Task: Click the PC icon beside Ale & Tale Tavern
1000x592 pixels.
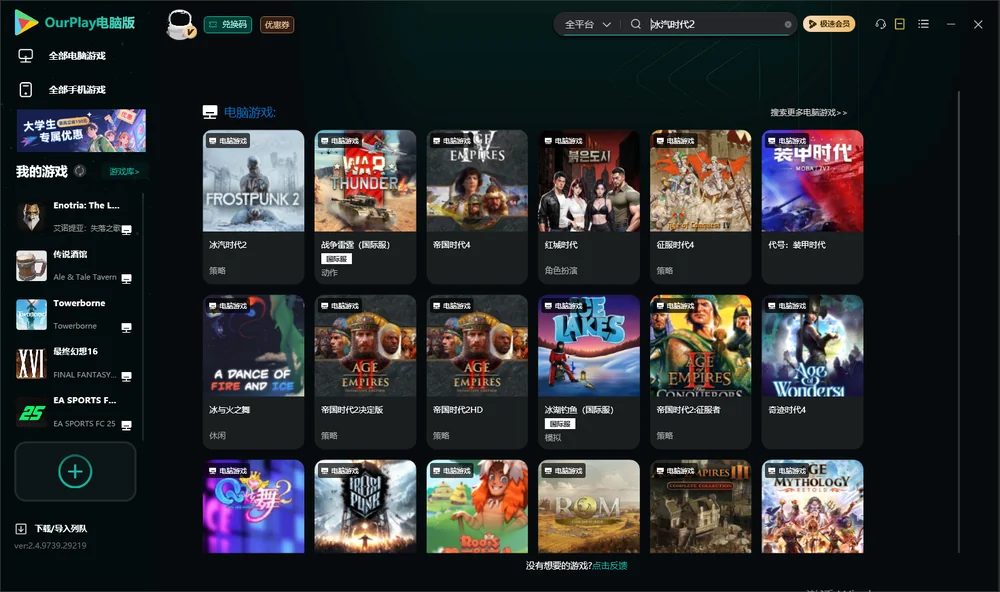Action: click(x=126, y=279)
